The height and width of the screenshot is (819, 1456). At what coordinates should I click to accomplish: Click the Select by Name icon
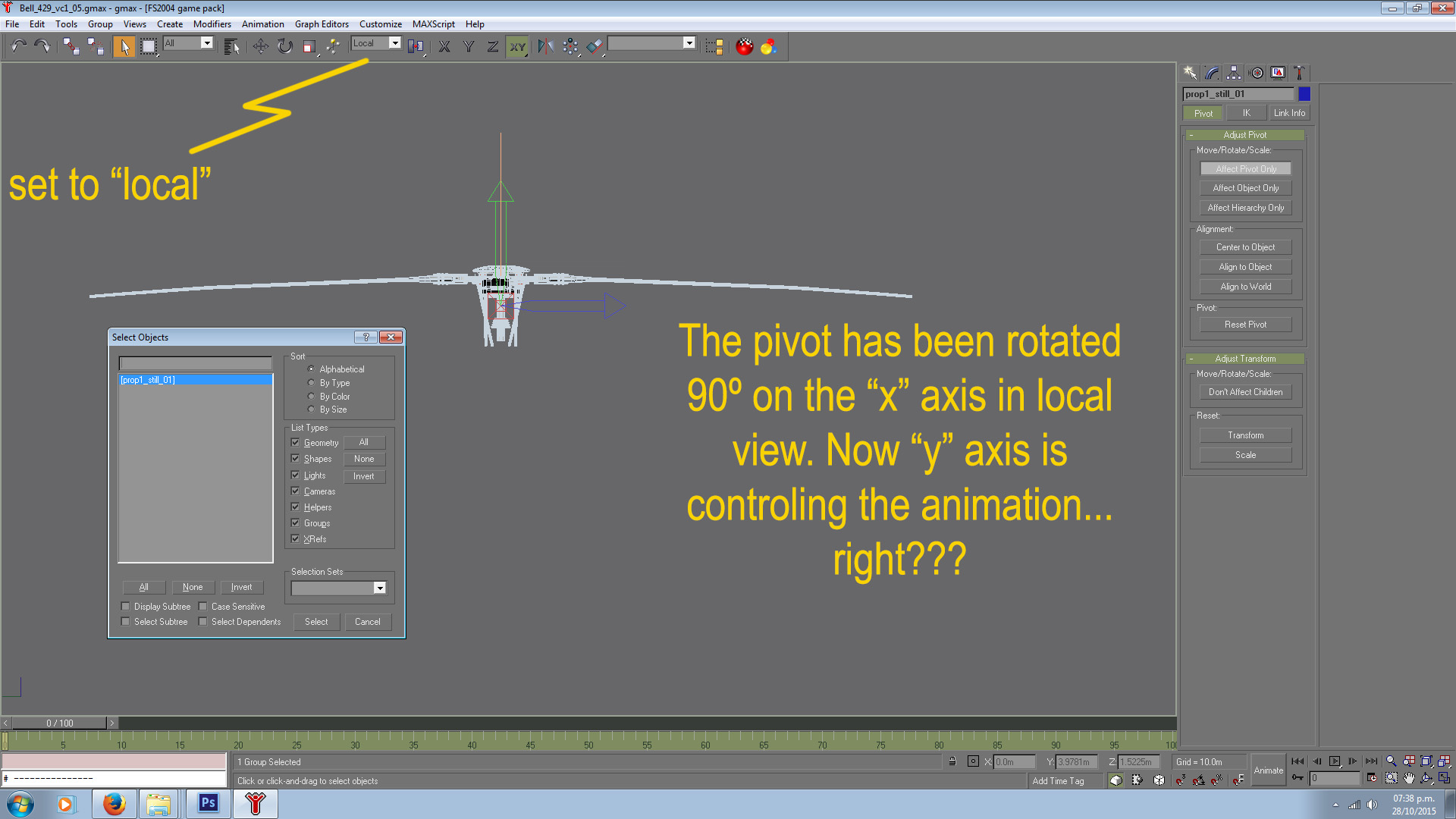click(x=231, y=46)
